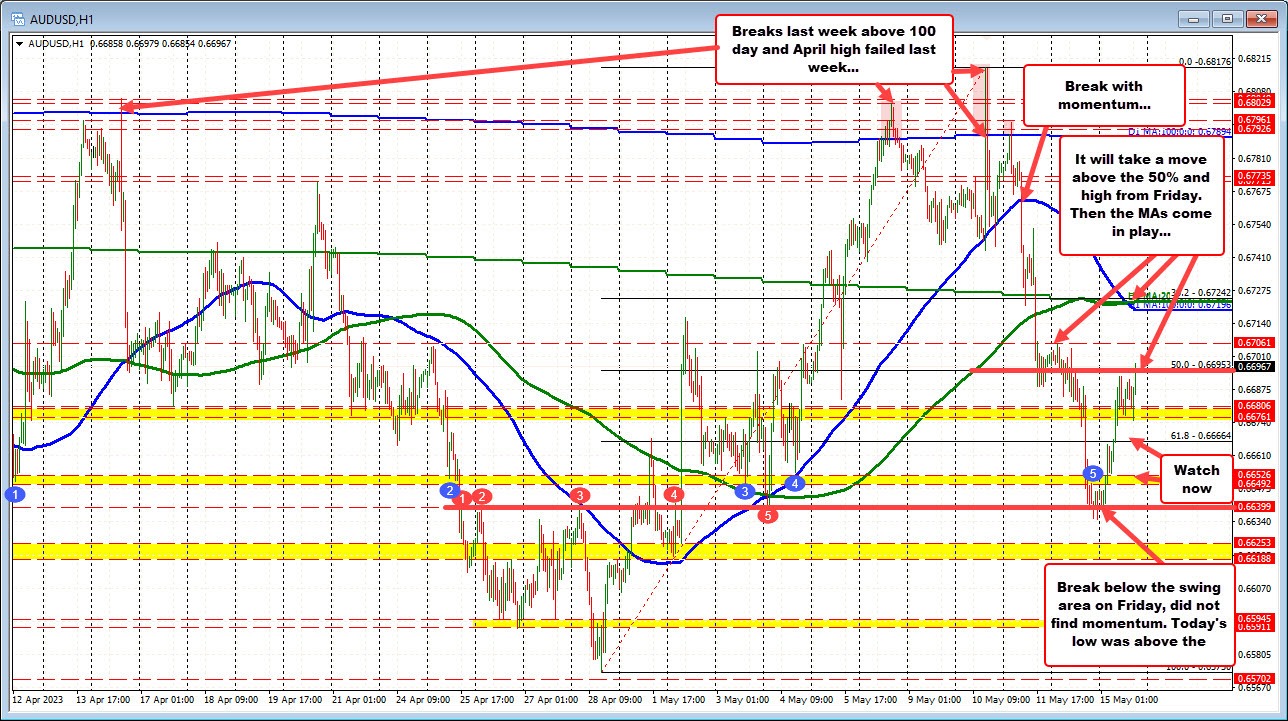This screenshot has width=1288, height=721.
Task: Select the "Breaks last week above 100 day" annotation
Action: (835, 50)
